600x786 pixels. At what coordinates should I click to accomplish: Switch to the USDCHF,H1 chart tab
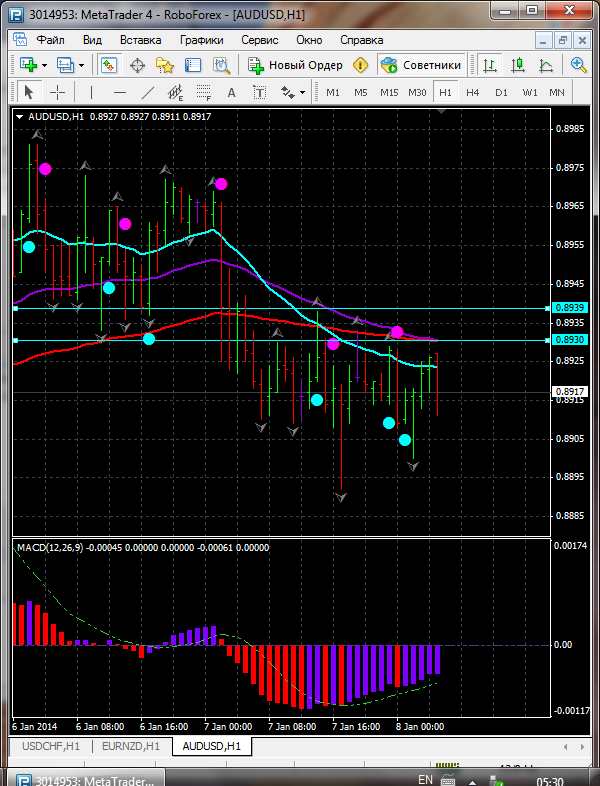51,746
